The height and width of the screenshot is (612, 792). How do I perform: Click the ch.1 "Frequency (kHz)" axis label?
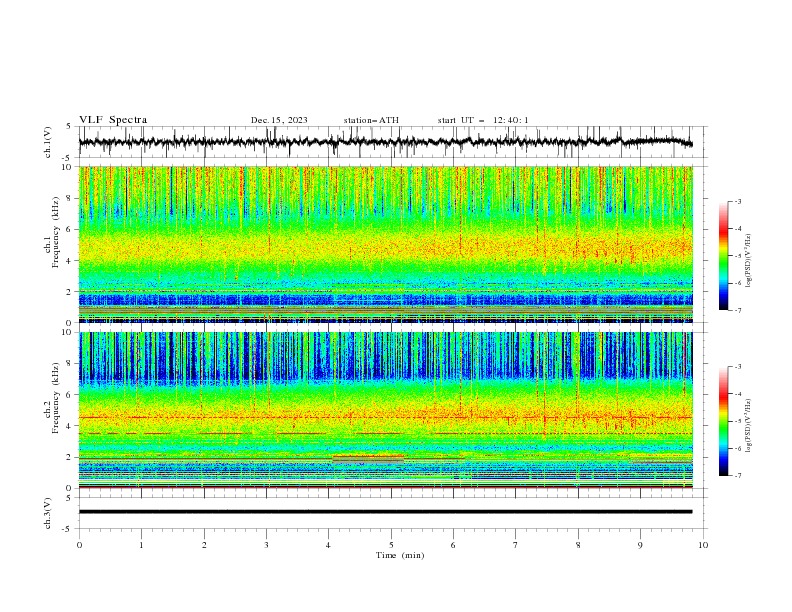[x=56, y=233]
